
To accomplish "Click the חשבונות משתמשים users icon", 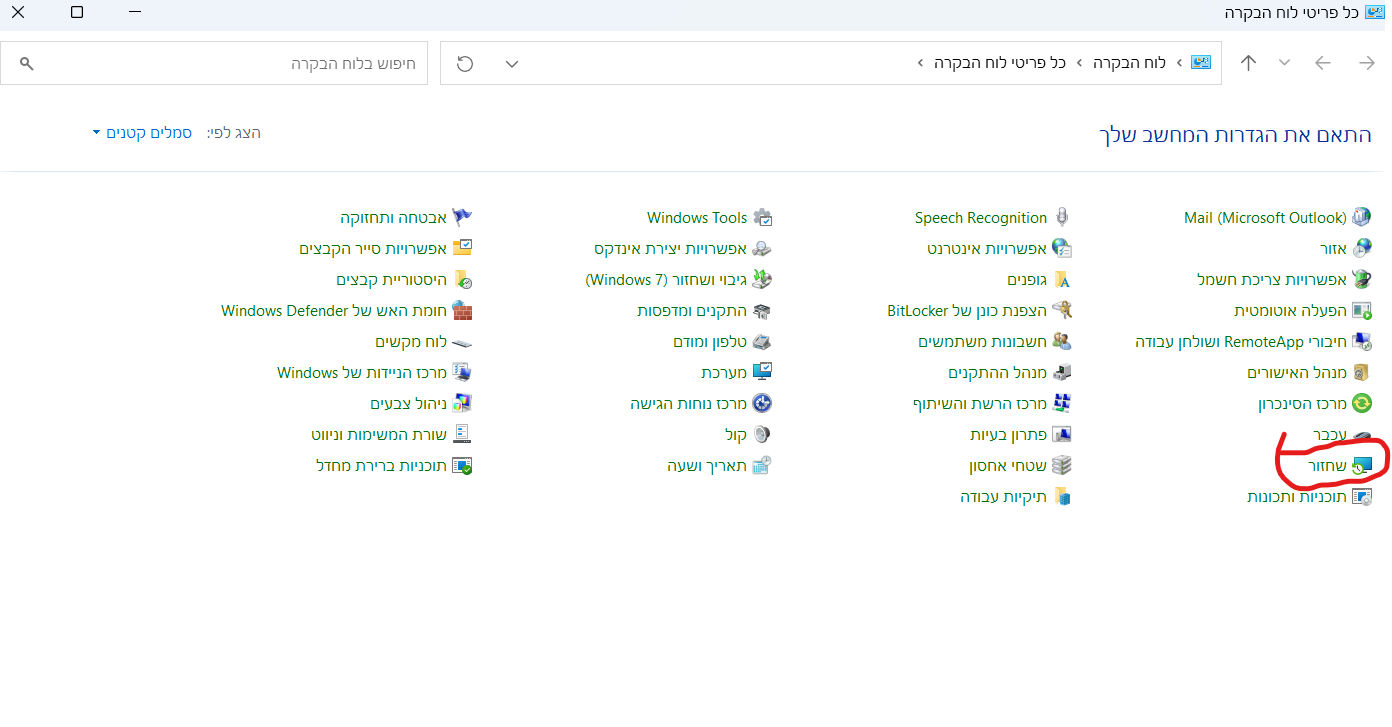I will pos(1062,342).
